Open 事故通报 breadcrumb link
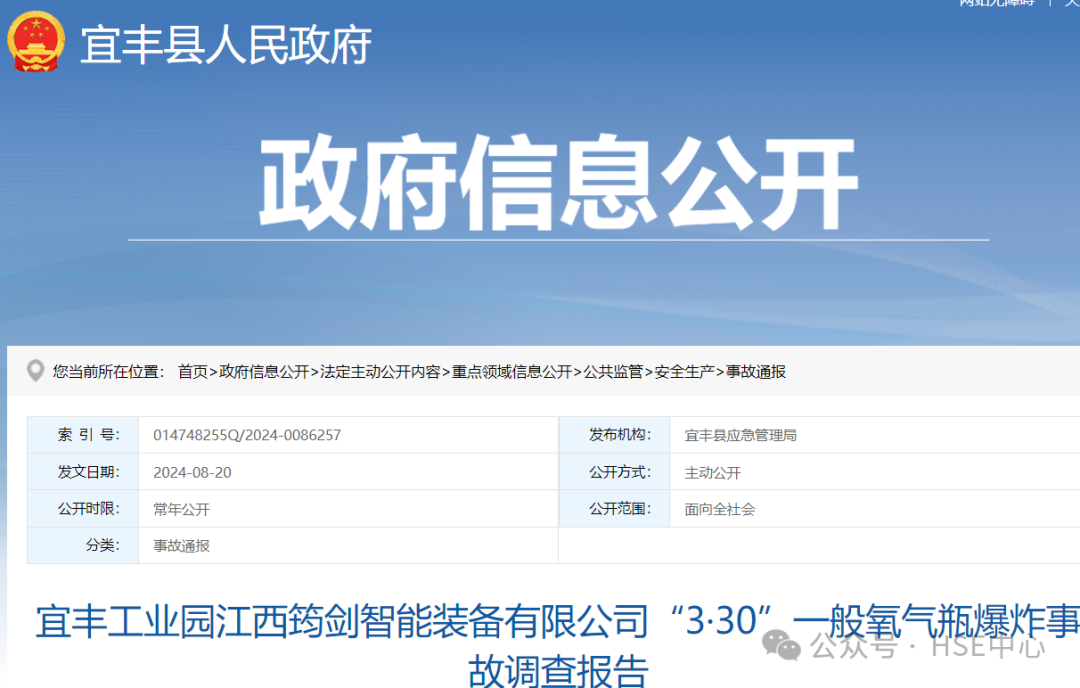 tap(756, 372)
